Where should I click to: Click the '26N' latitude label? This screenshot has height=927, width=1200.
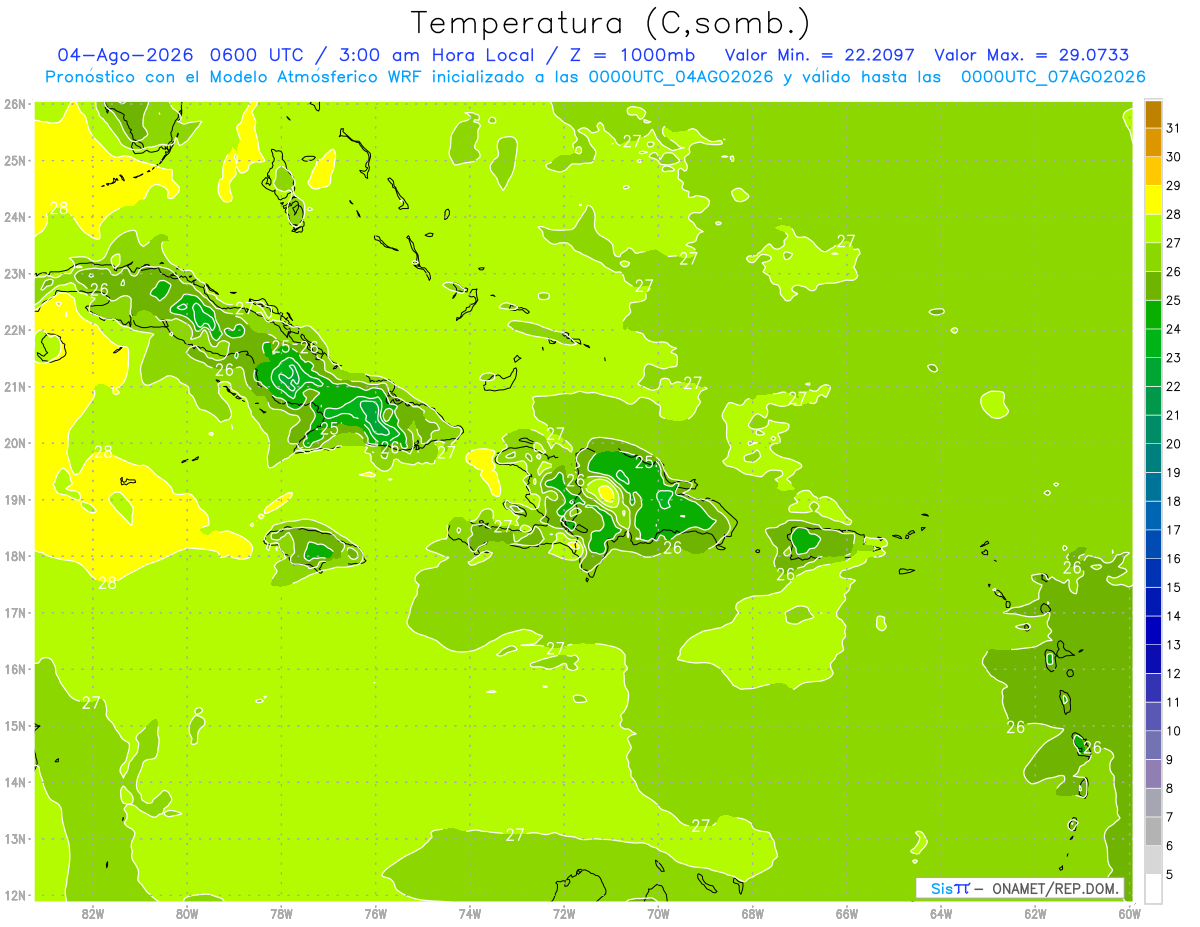click(16, 104)
